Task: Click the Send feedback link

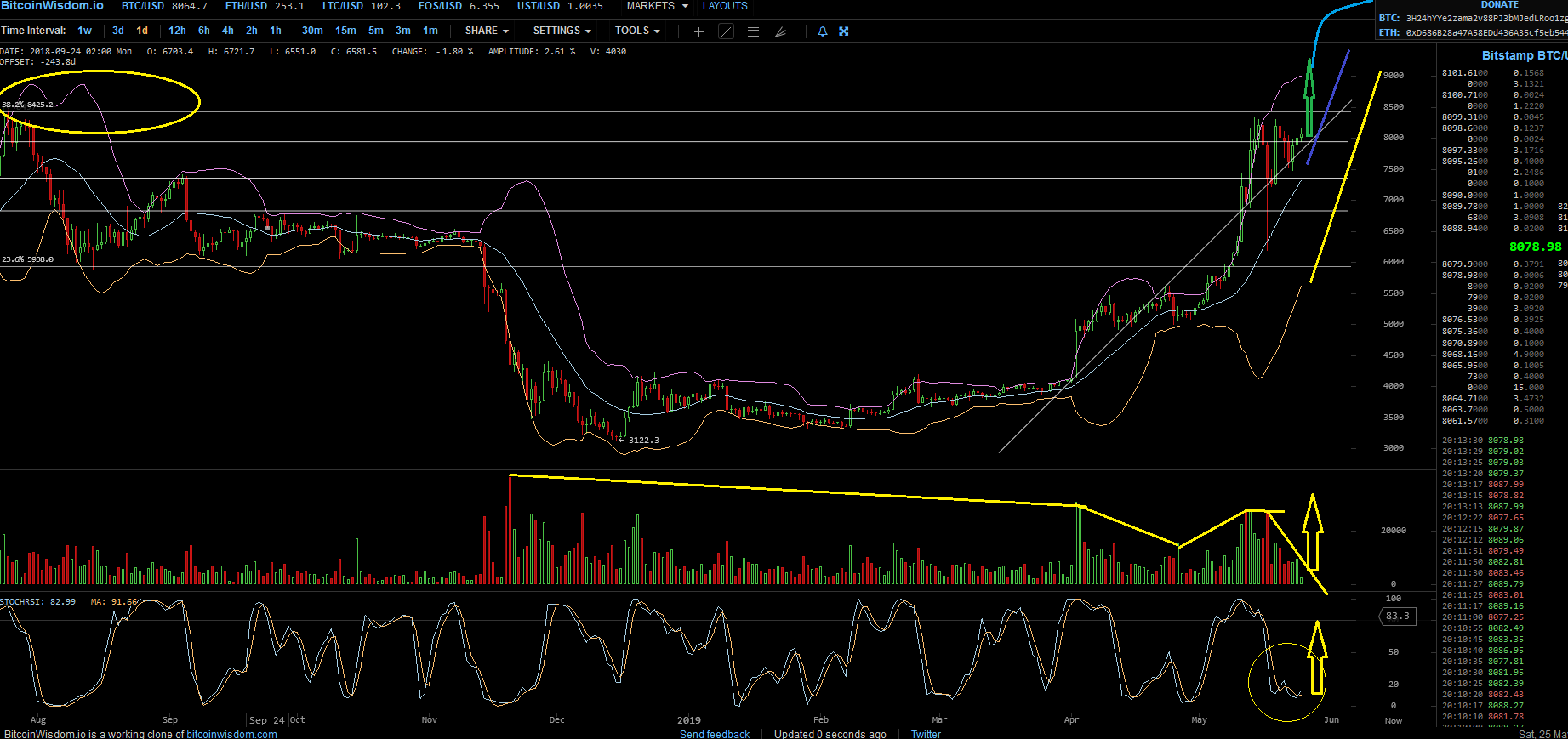Action: pos(715,734)
